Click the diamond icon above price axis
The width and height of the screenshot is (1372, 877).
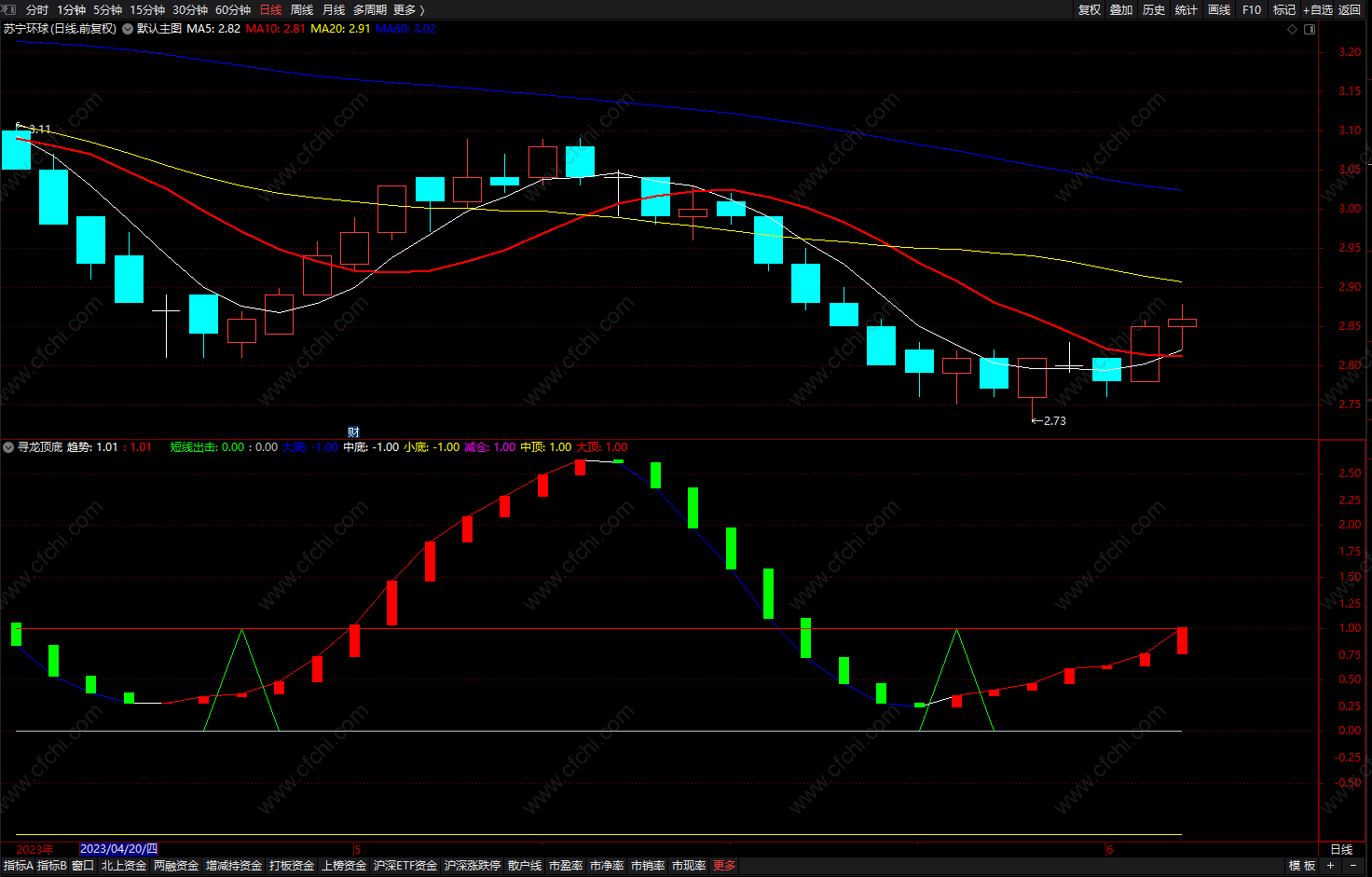click(x=1292, y=29)
